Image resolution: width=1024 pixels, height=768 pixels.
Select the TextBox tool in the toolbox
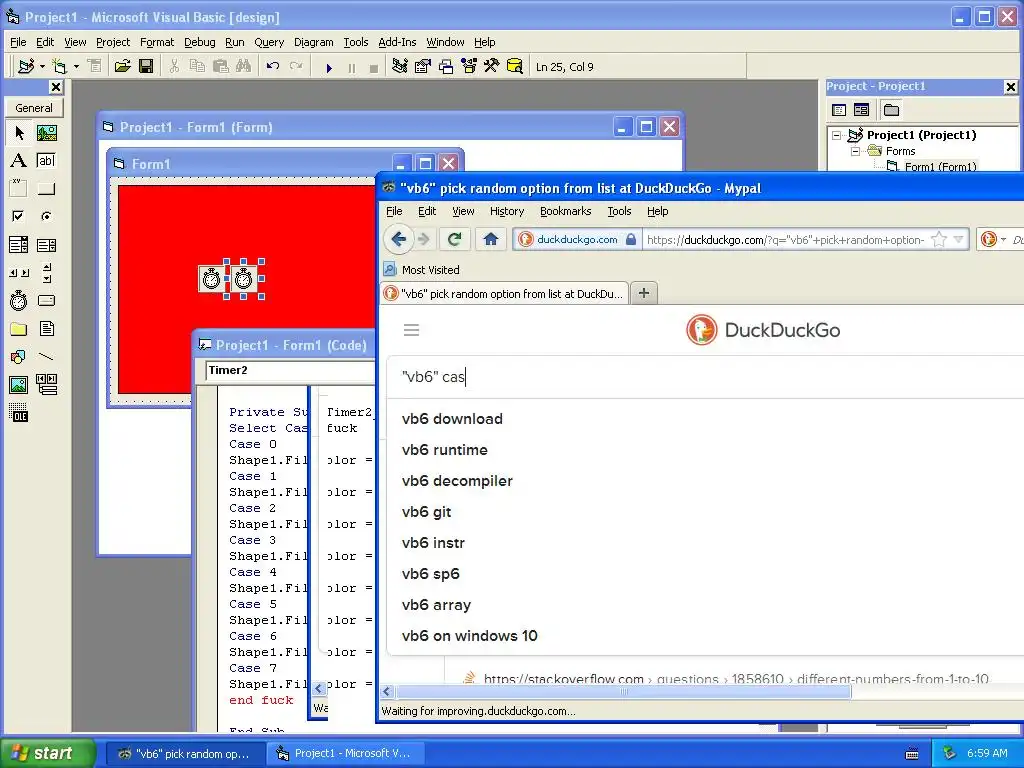(46, 161)
